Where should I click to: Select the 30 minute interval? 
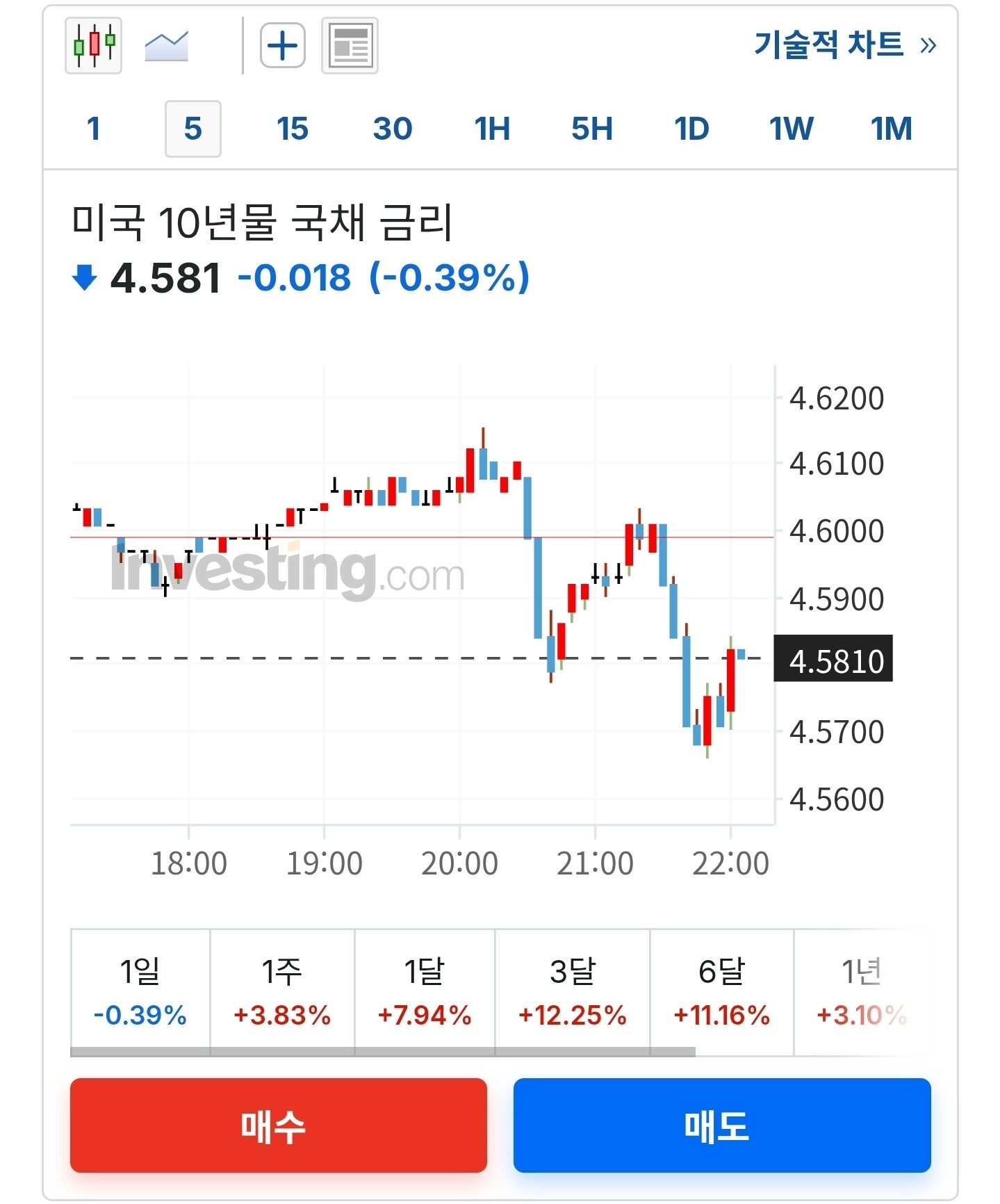tap(393, 129)
